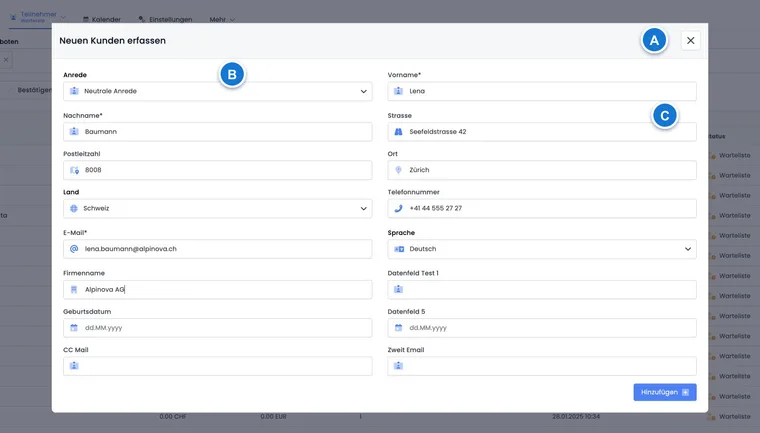760x433 pixels.
Task: Click the Nachname field containing Baumann
Action: pos(218,131)
